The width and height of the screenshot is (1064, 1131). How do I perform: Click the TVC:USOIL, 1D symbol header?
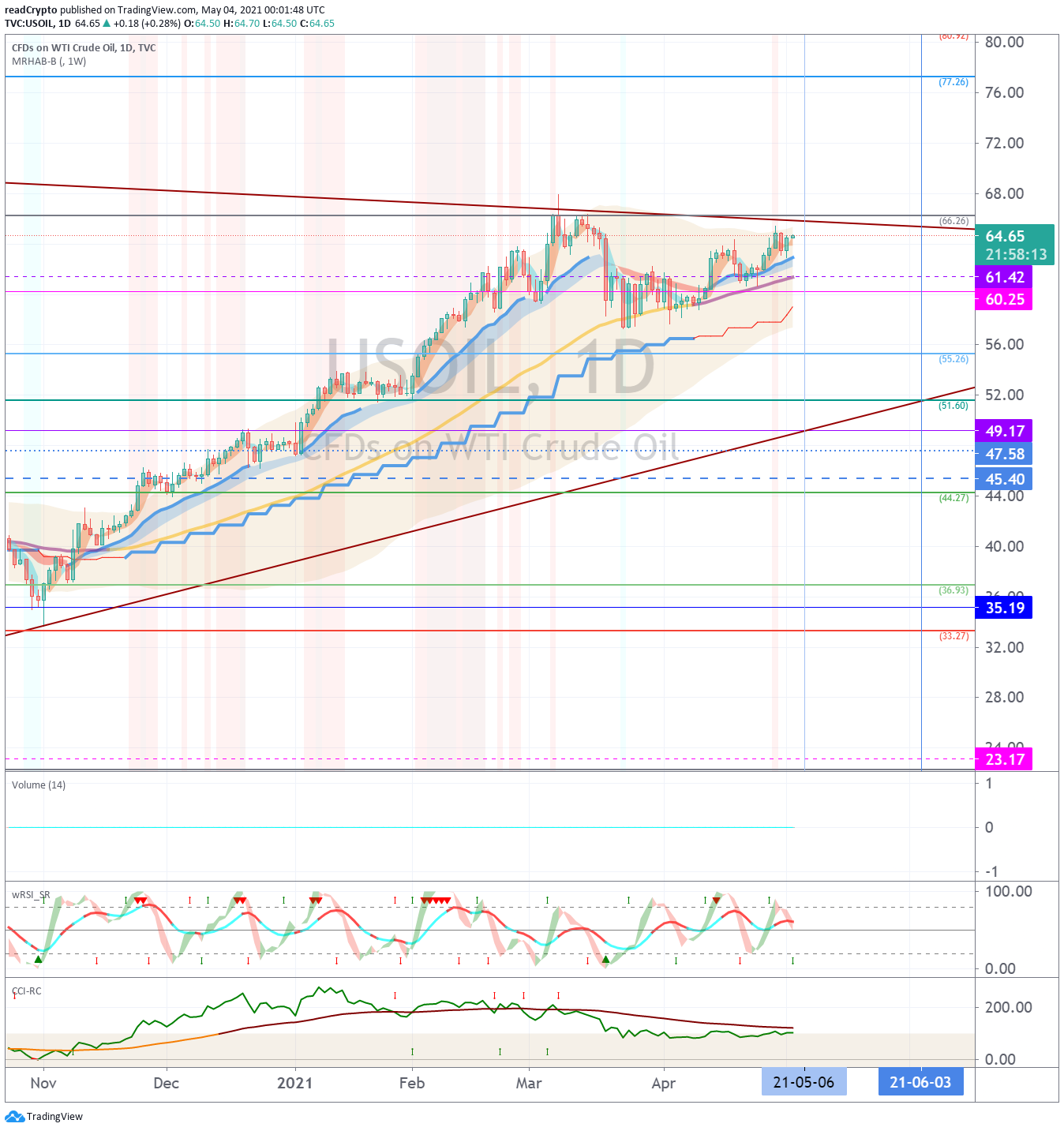tap(37, 24)
